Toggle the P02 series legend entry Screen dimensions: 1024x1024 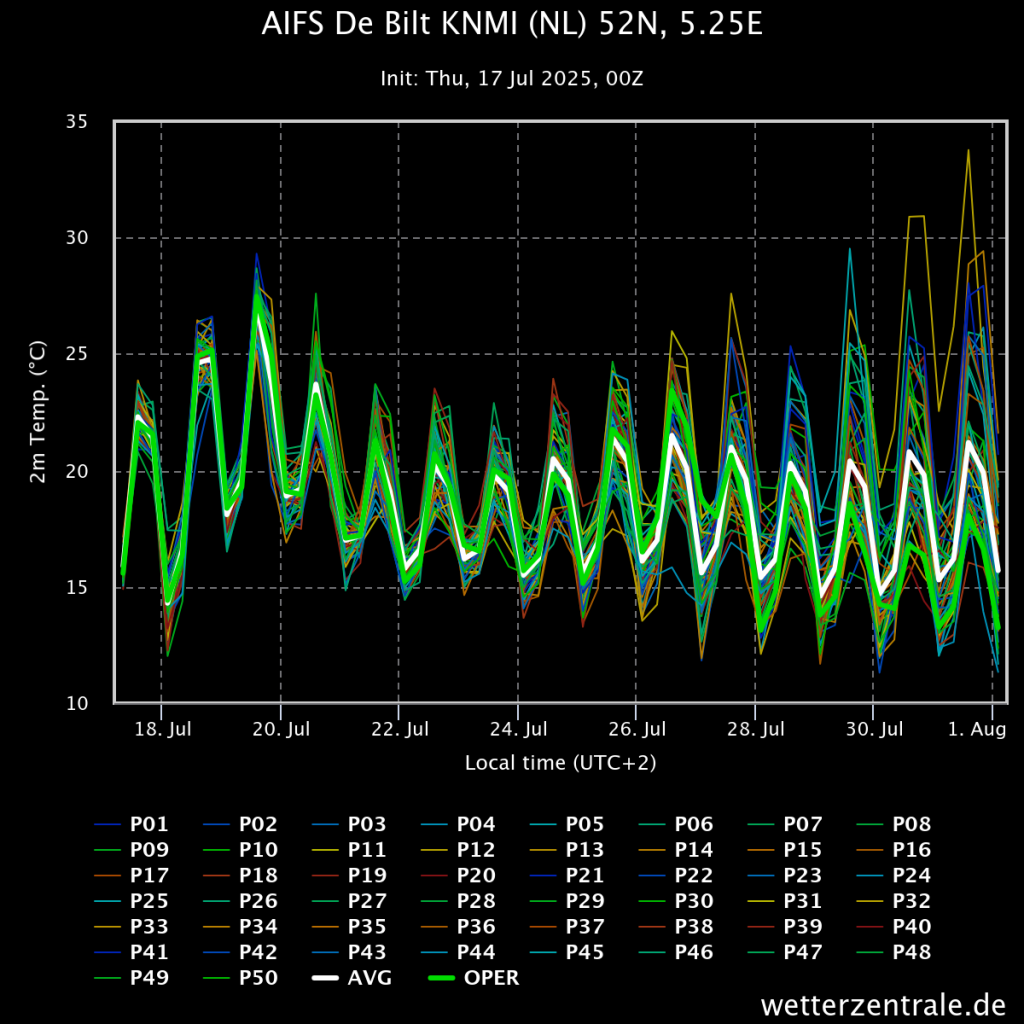point(240,824)
